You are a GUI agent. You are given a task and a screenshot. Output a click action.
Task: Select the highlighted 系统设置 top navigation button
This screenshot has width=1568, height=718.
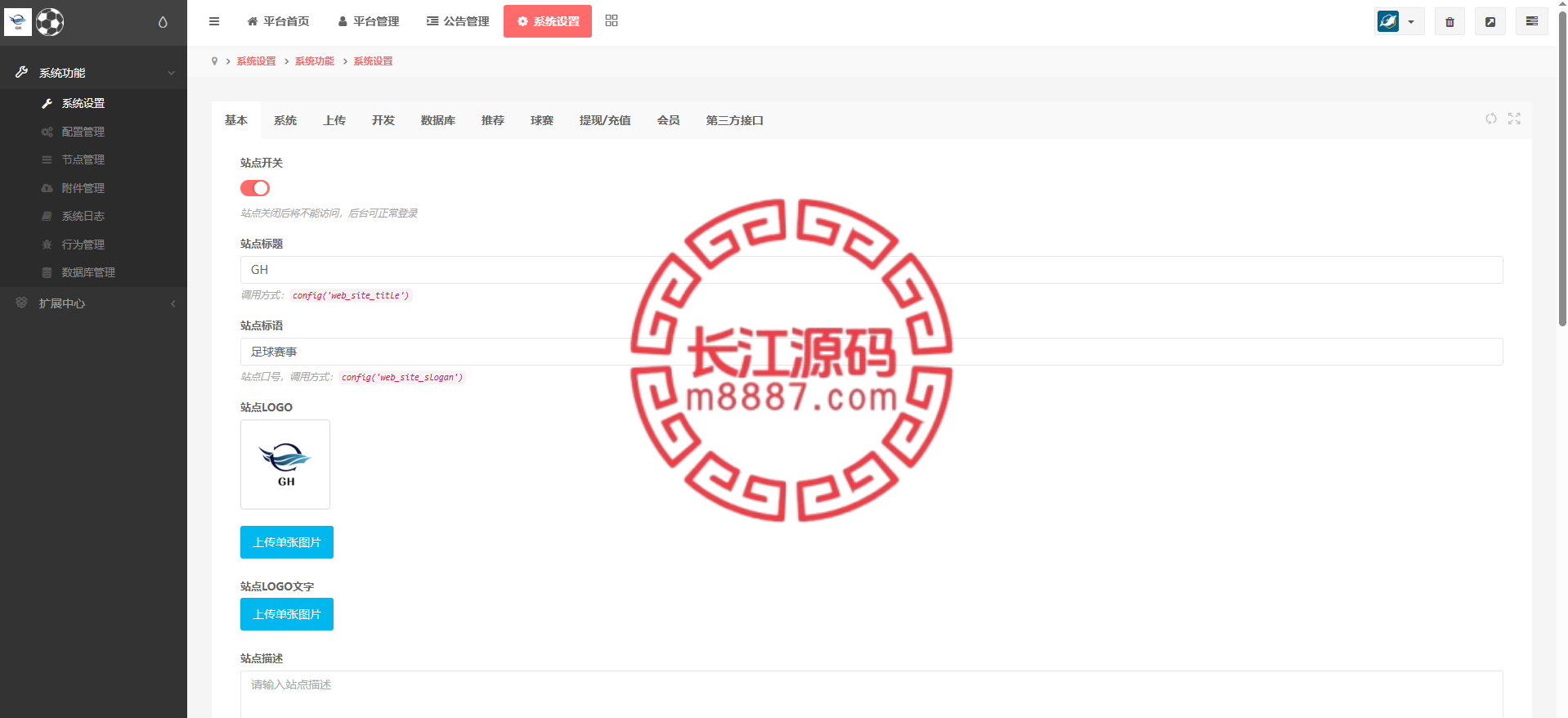[x=548, y=21]
